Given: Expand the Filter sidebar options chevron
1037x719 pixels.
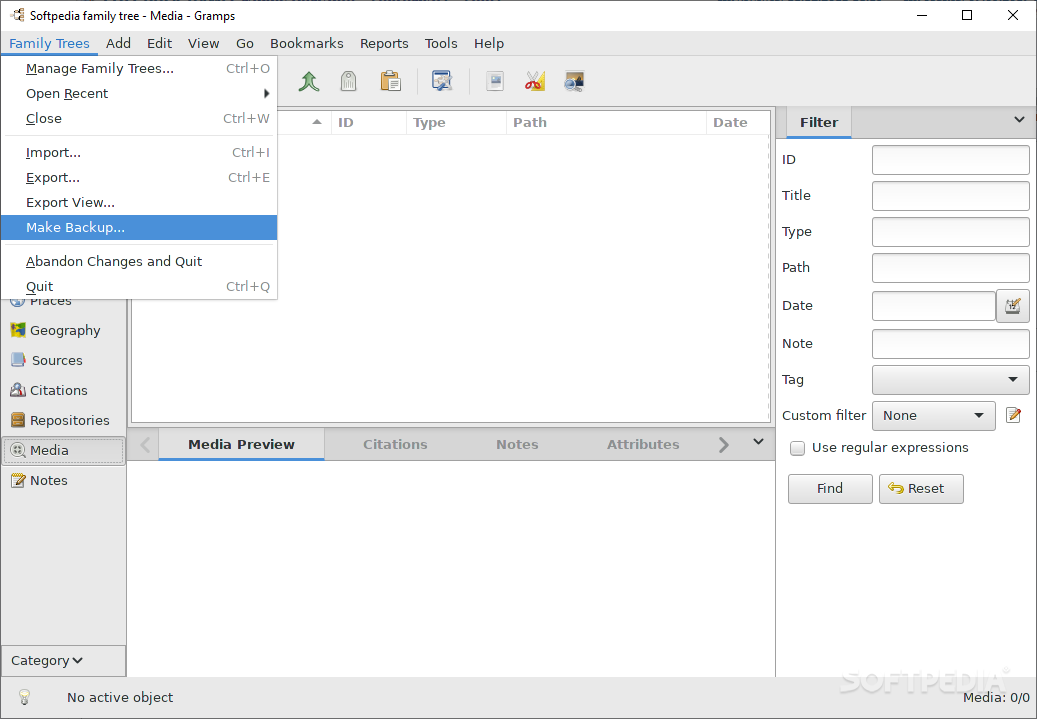Looking at the screenshot, I should [1019, 120].
